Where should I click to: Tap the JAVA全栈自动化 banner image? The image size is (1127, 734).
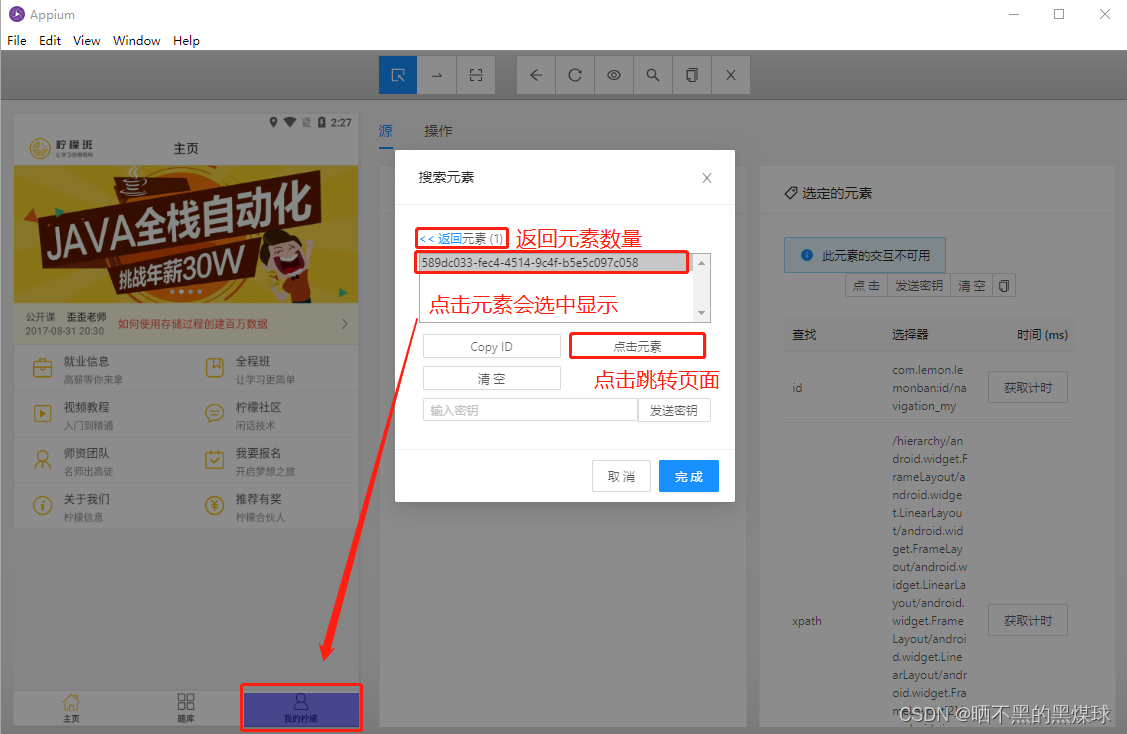(x=186, y=234)
